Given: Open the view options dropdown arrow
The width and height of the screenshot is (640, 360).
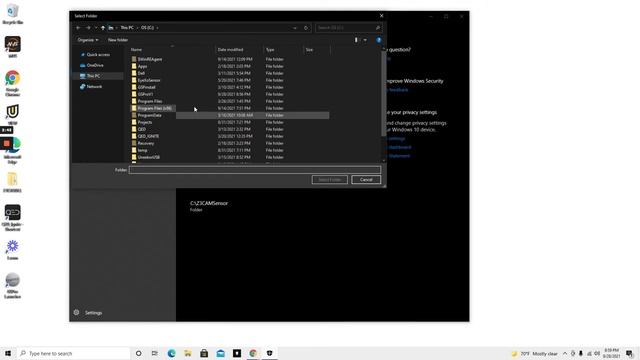Looking at the screenshot, I should tap(365, 40).
